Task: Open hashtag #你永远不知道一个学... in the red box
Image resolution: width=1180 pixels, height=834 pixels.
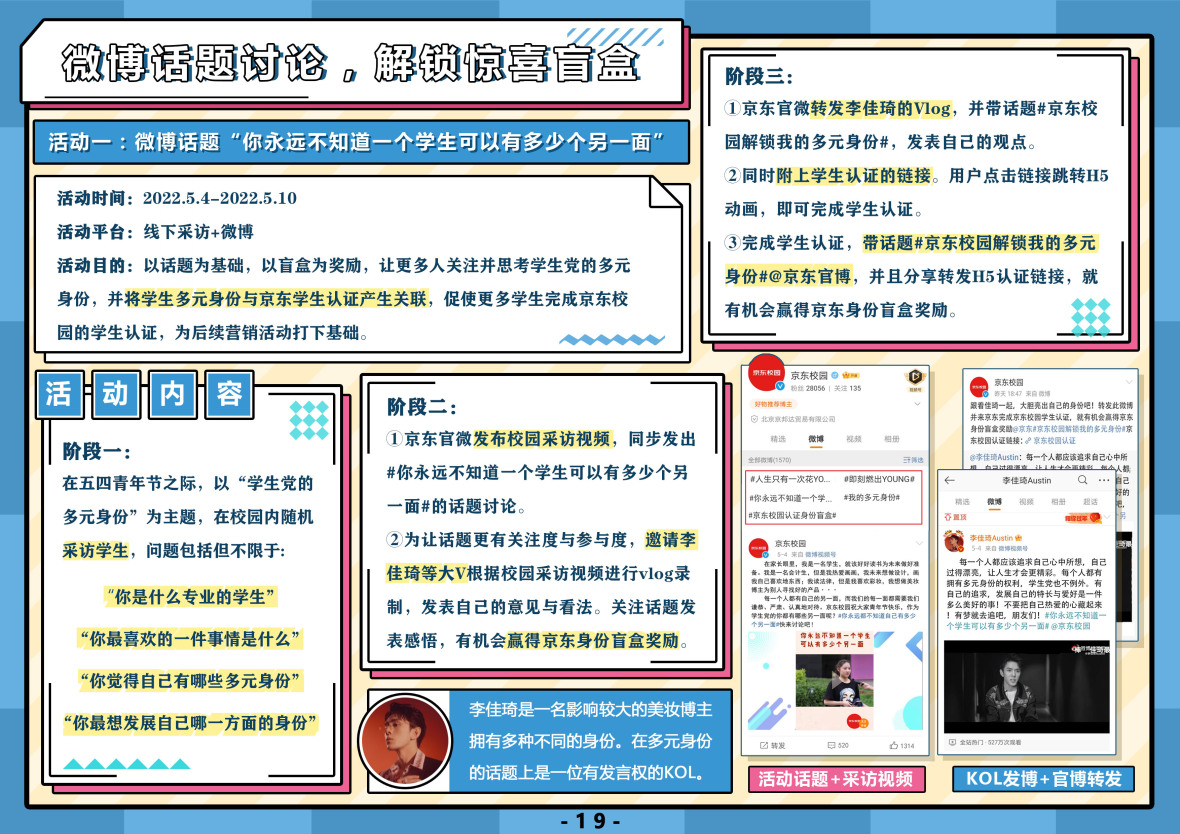Action: pyautogui.click(x=791, y=498)
